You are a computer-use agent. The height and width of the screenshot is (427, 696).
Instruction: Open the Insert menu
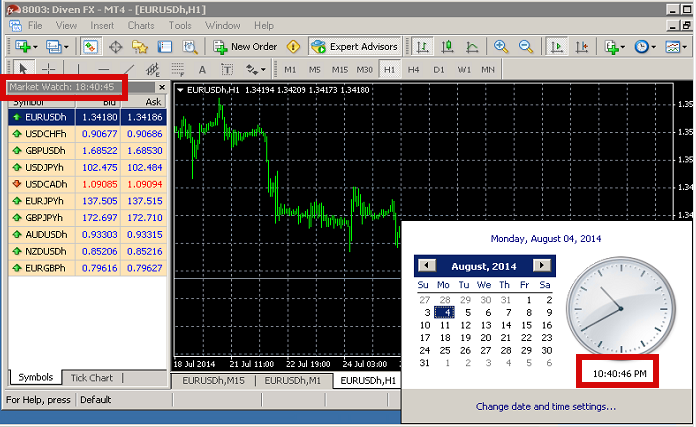102,26
